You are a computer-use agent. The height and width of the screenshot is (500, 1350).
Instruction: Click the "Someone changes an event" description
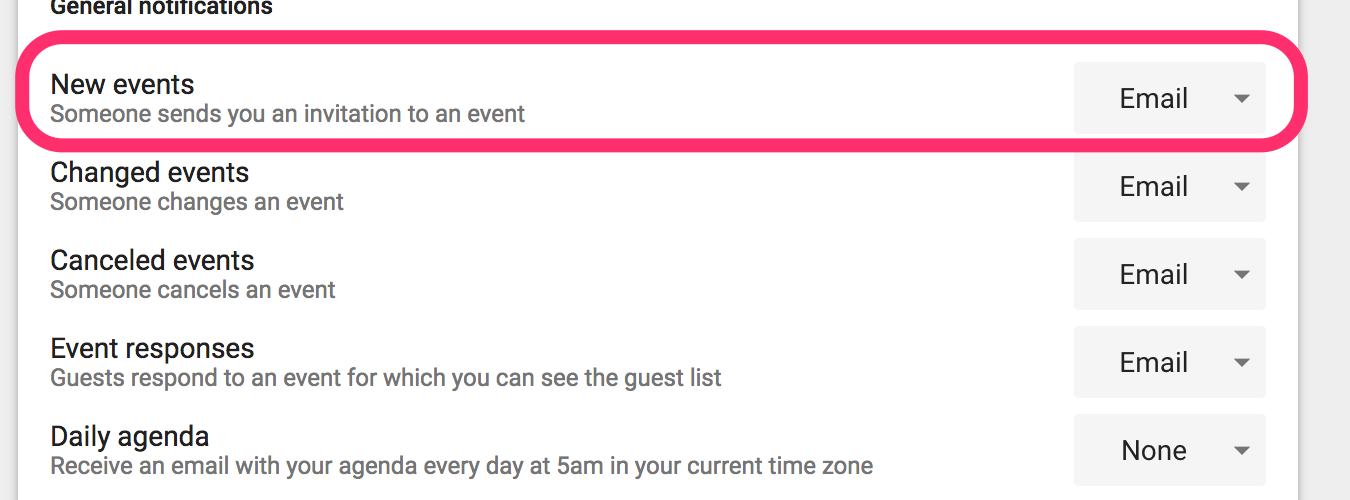[x=196, y=202]
